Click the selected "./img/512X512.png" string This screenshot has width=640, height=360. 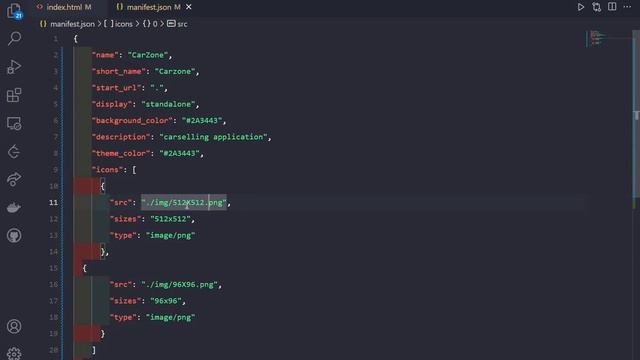[x=184, y=202]
